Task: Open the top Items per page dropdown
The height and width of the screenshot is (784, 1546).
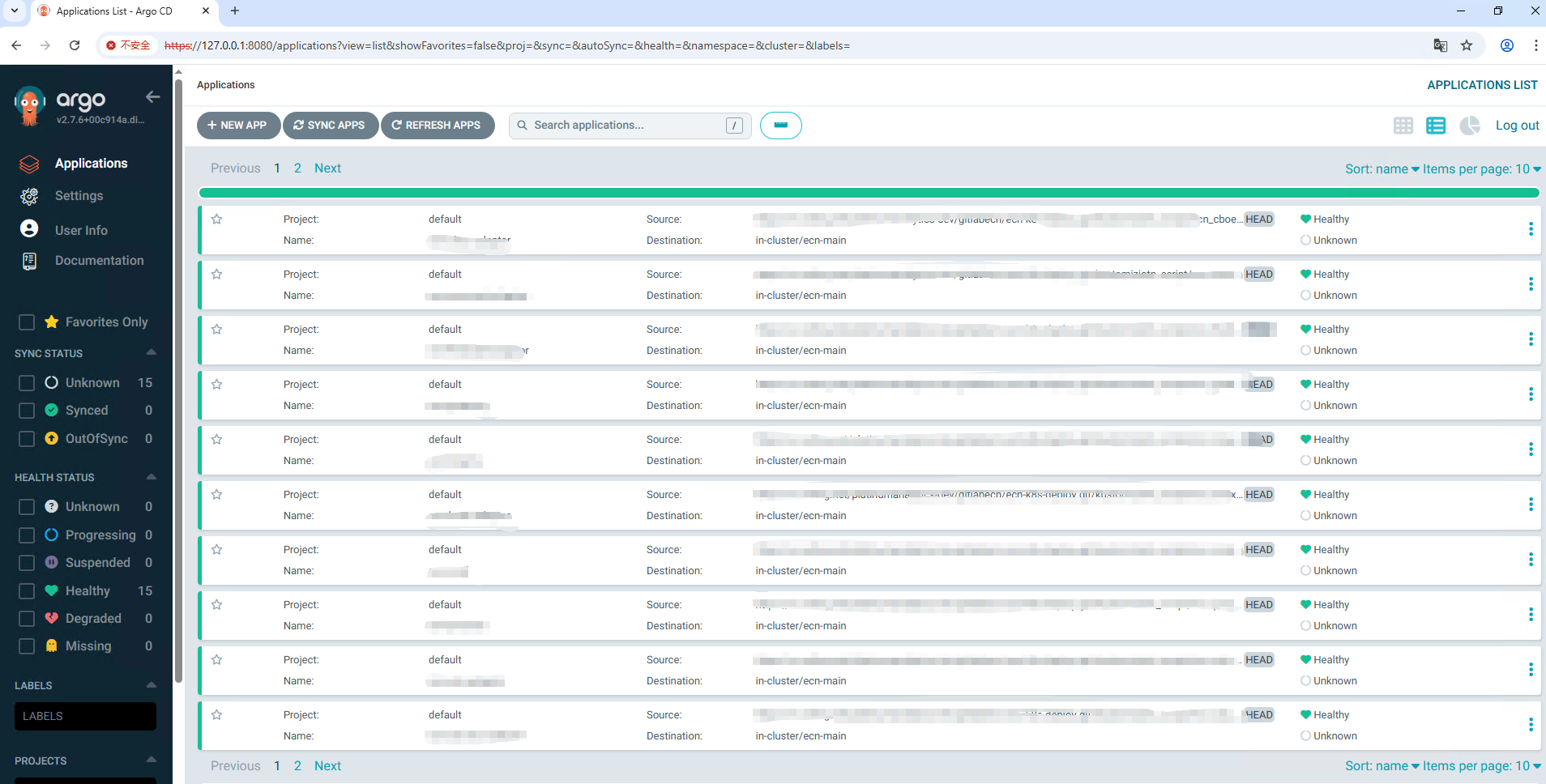Action: tap(1482, 169)
